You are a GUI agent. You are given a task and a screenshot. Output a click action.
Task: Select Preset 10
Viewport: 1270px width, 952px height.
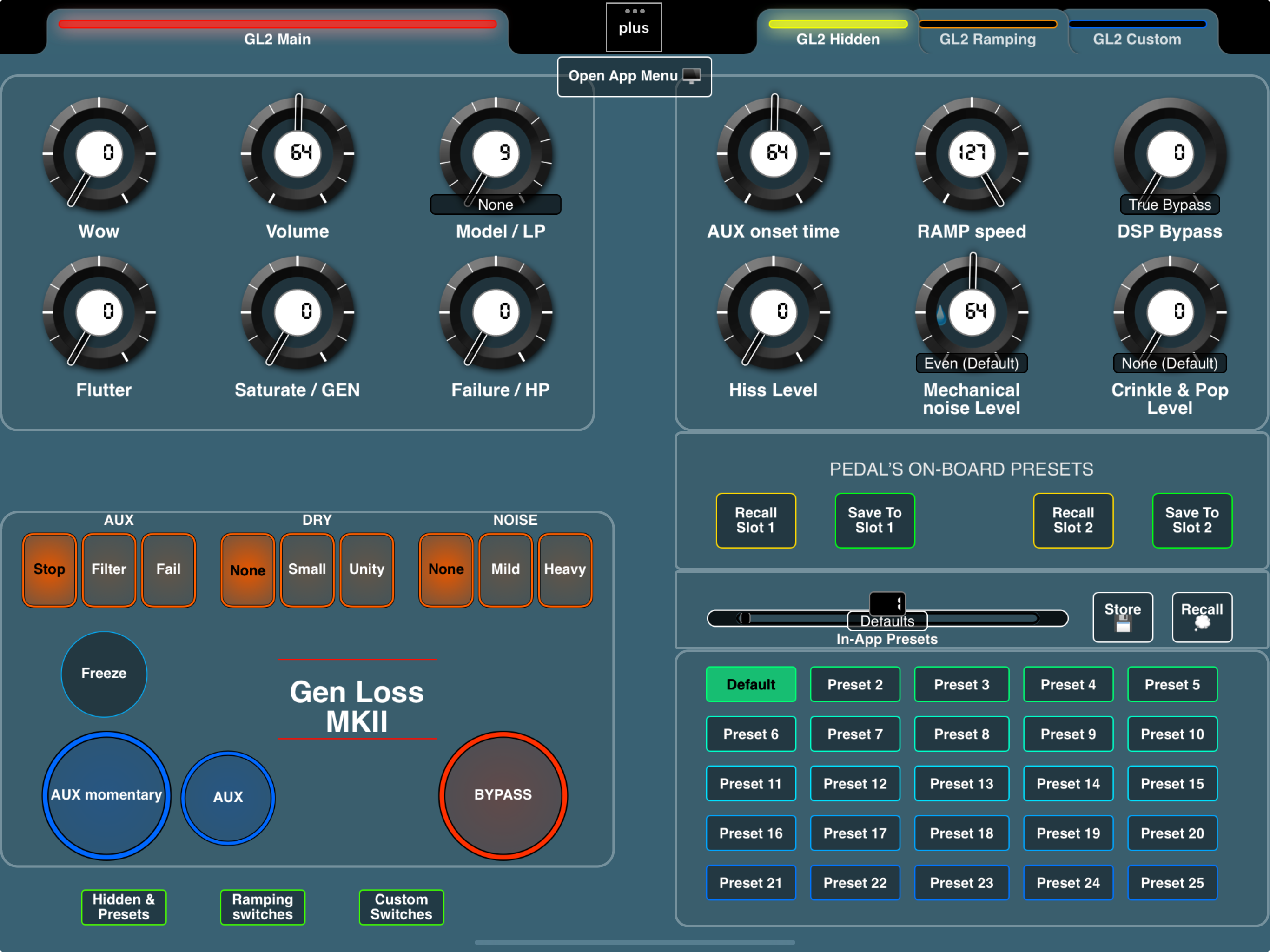point(1172,734)
